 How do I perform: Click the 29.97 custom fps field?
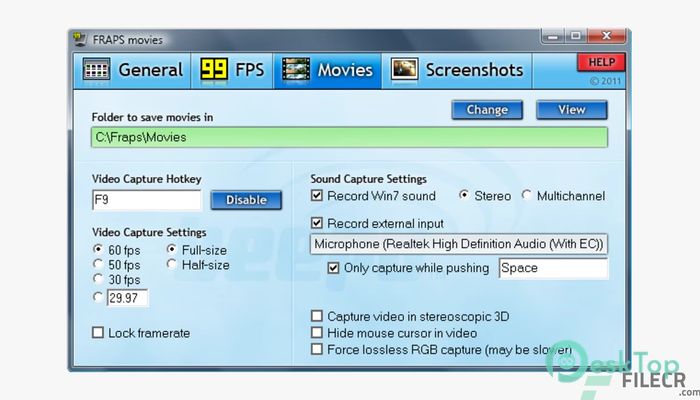[128, 298]
